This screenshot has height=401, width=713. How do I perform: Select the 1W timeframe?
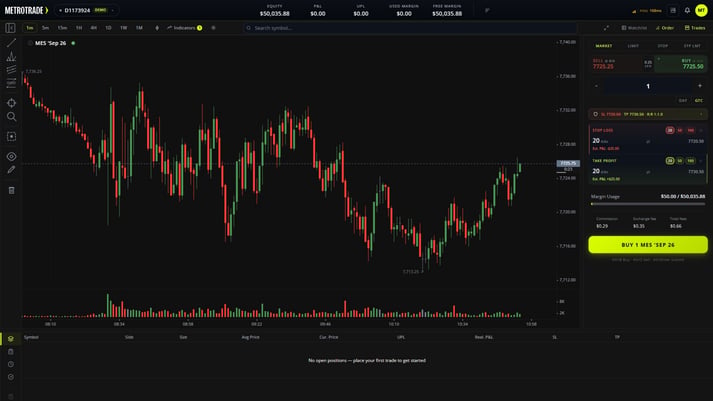tap(123, 28)
